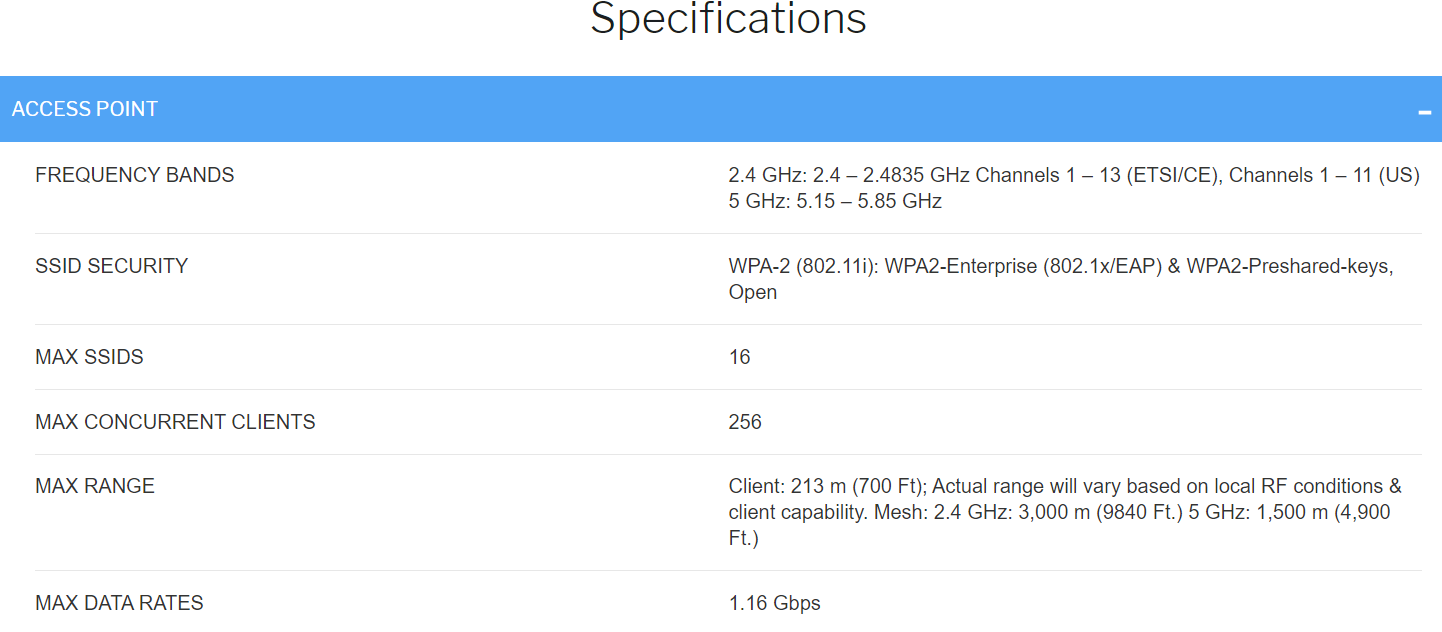This screenshot has width=1442, height=632.
Task: Click the WPA-2 (802.11i) security description
Action: 1061,279
